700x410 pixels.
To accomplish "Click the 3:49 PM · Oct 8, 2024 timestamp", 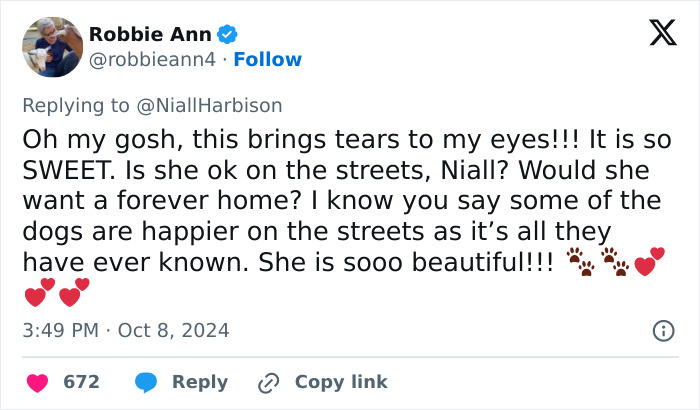I will coord(126,330).
